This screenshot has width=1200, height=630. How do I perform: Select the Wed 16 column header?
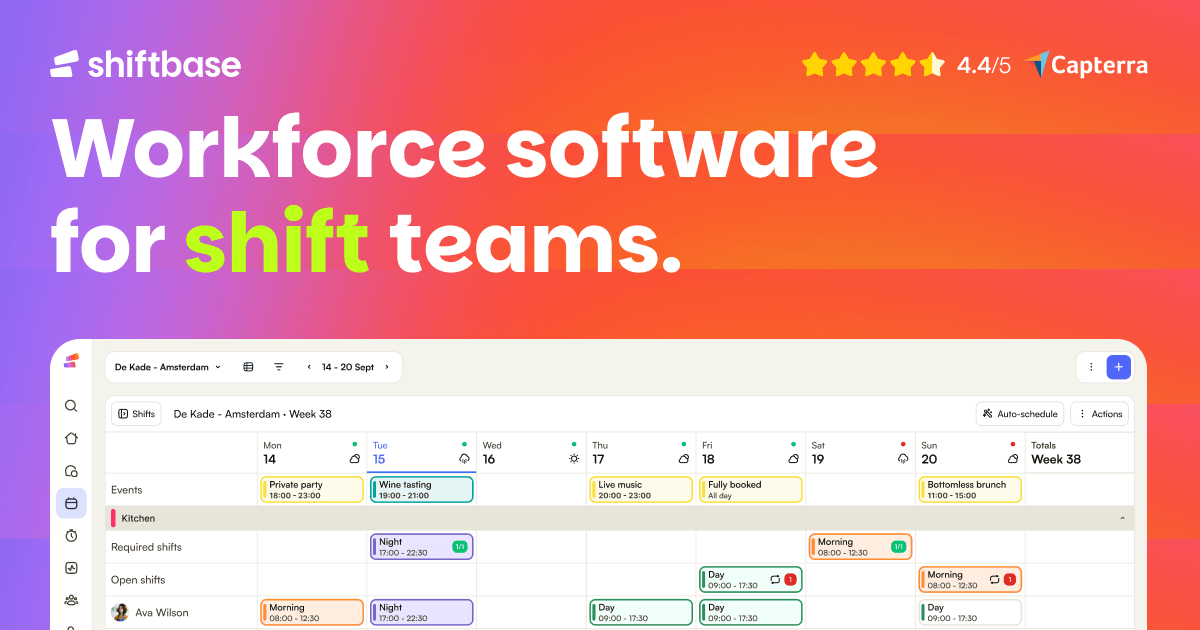532,453
